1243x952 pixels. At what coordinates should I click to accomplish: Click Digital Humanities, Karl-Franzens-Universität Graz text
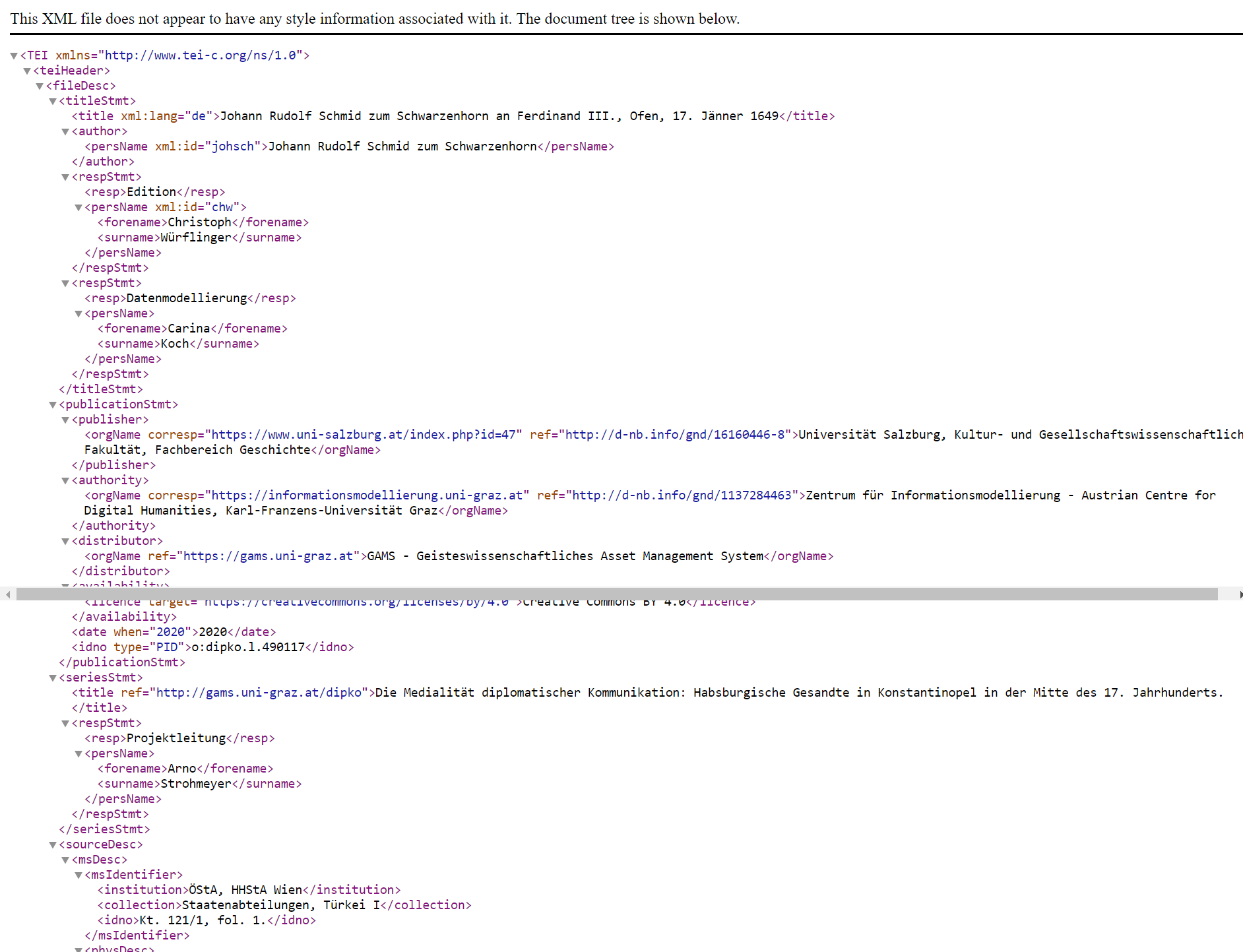261,511
